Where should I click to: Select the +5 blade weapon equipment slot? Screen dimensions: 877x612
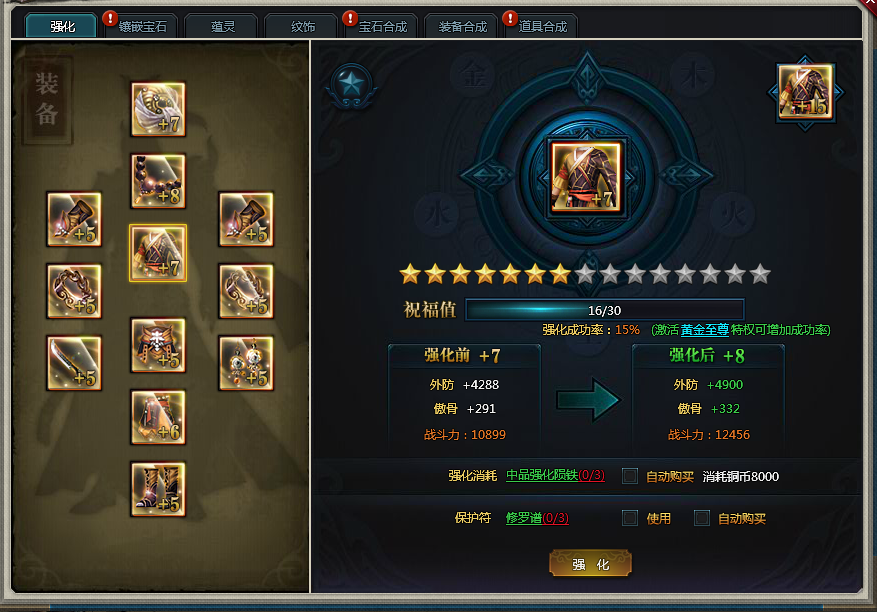pos(74,363)
